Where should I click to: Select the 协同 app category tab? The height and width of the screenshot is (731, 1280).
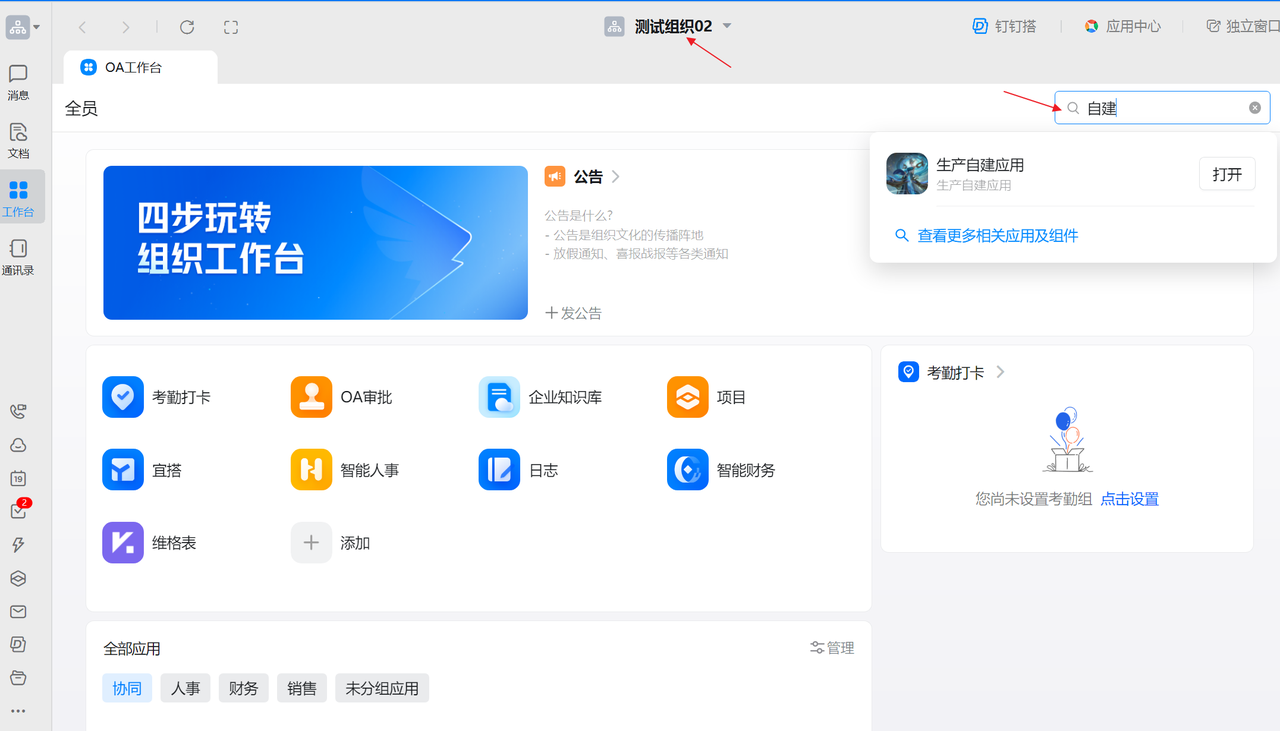coord(127,688)
